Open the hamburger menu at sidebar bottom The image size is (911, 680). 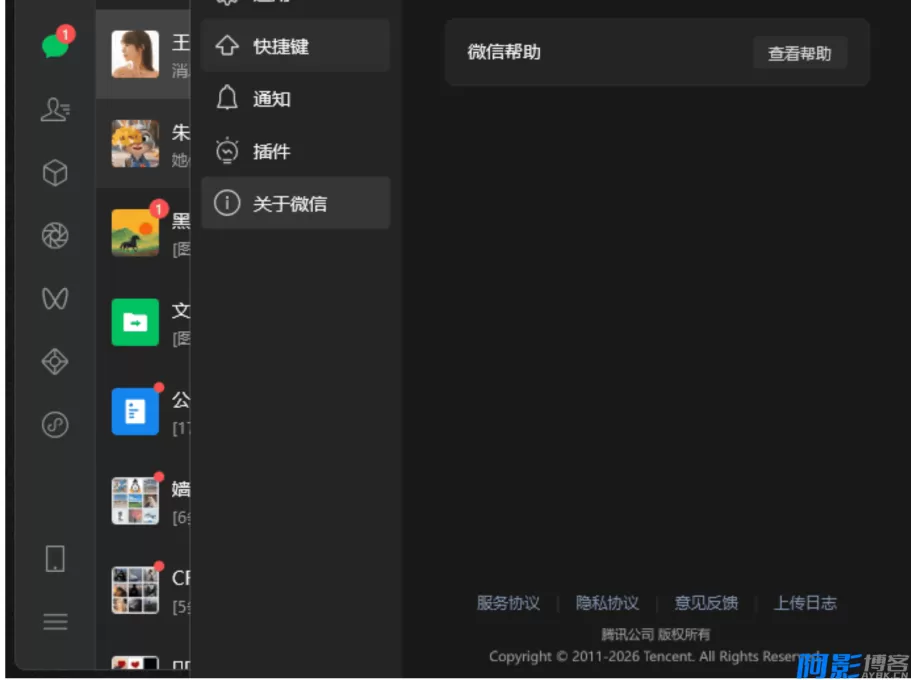point(54,621)
